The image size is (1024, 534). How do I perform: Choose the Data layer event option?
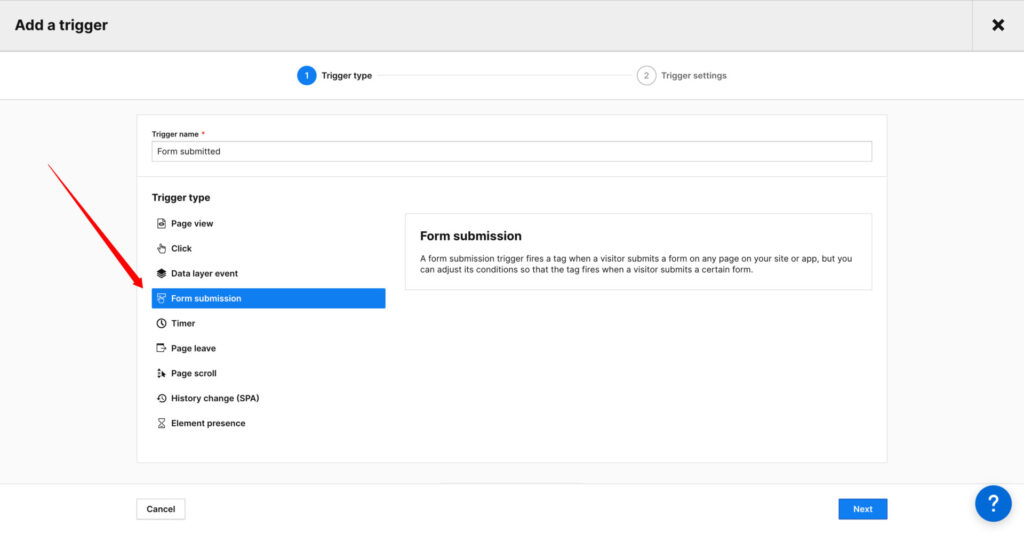[204, 274]
